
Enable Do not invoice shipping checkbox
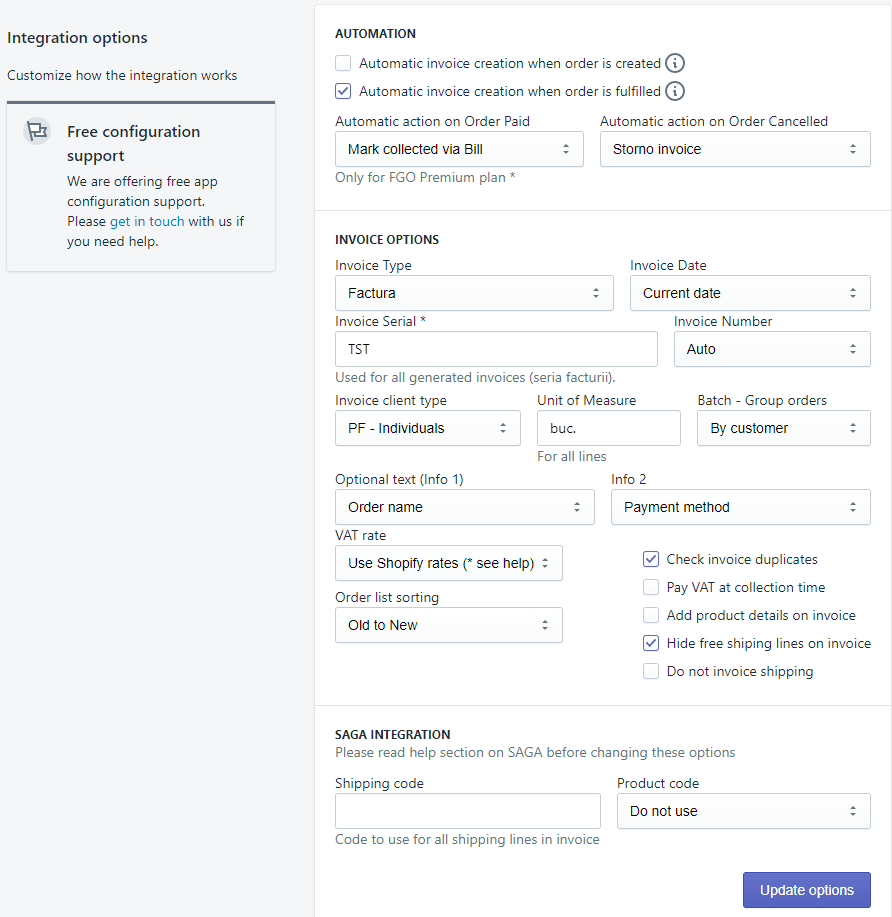click(651, 671)
